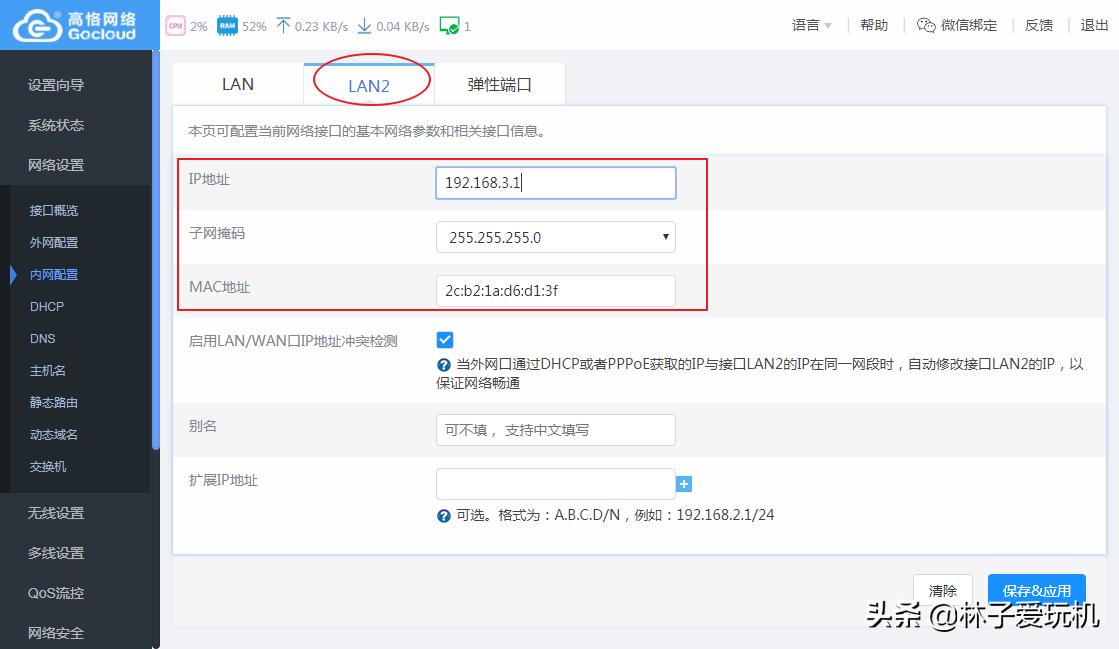This screenshot has height=649, width=1119.
Task: Switch to the 弹性端口 tab
Action: [x=500, y=84]
